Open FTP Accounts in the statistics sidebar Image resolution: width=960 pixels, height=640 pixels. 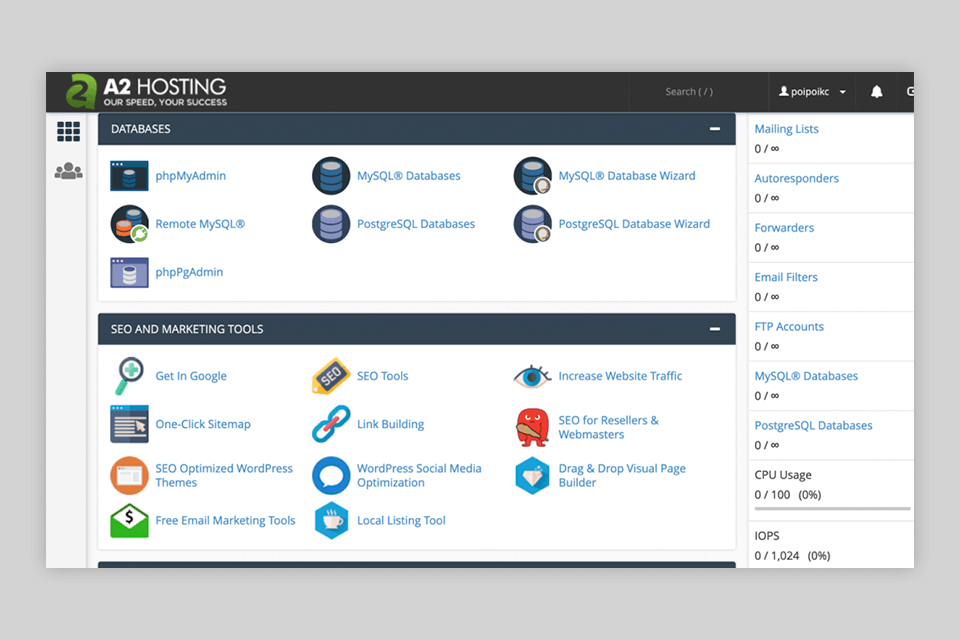(789, 327)
